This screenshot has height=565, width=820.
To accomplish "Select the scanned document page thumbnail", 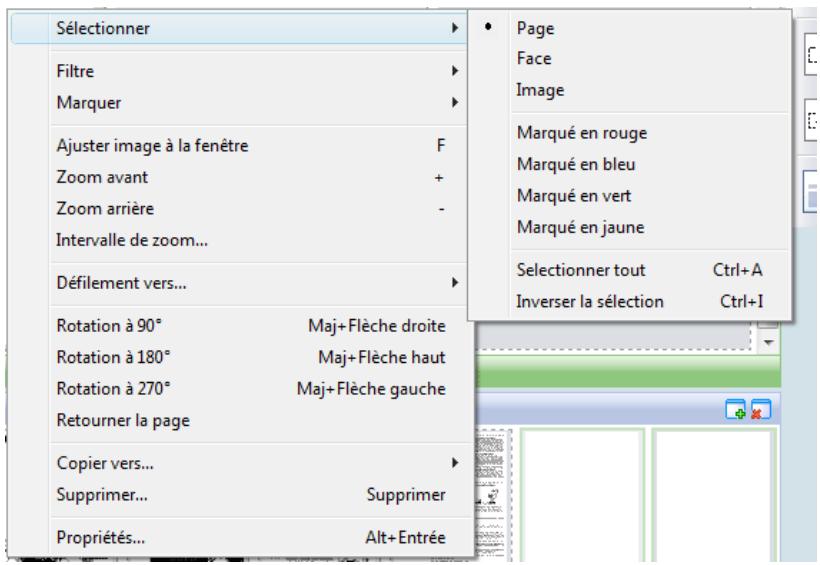I will click(x=492, y=495).
